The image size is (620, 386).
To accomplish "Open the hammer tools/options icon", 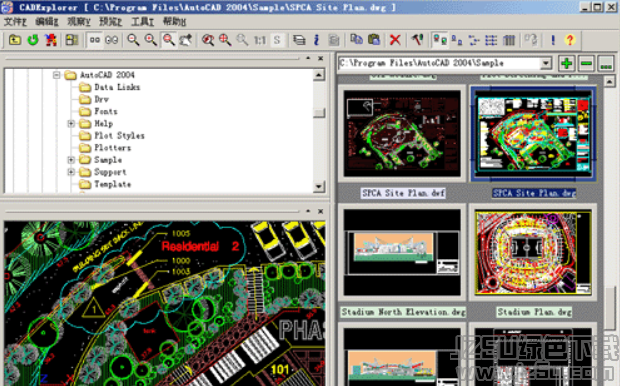I will pyautogui.click(x=418, y=40).
